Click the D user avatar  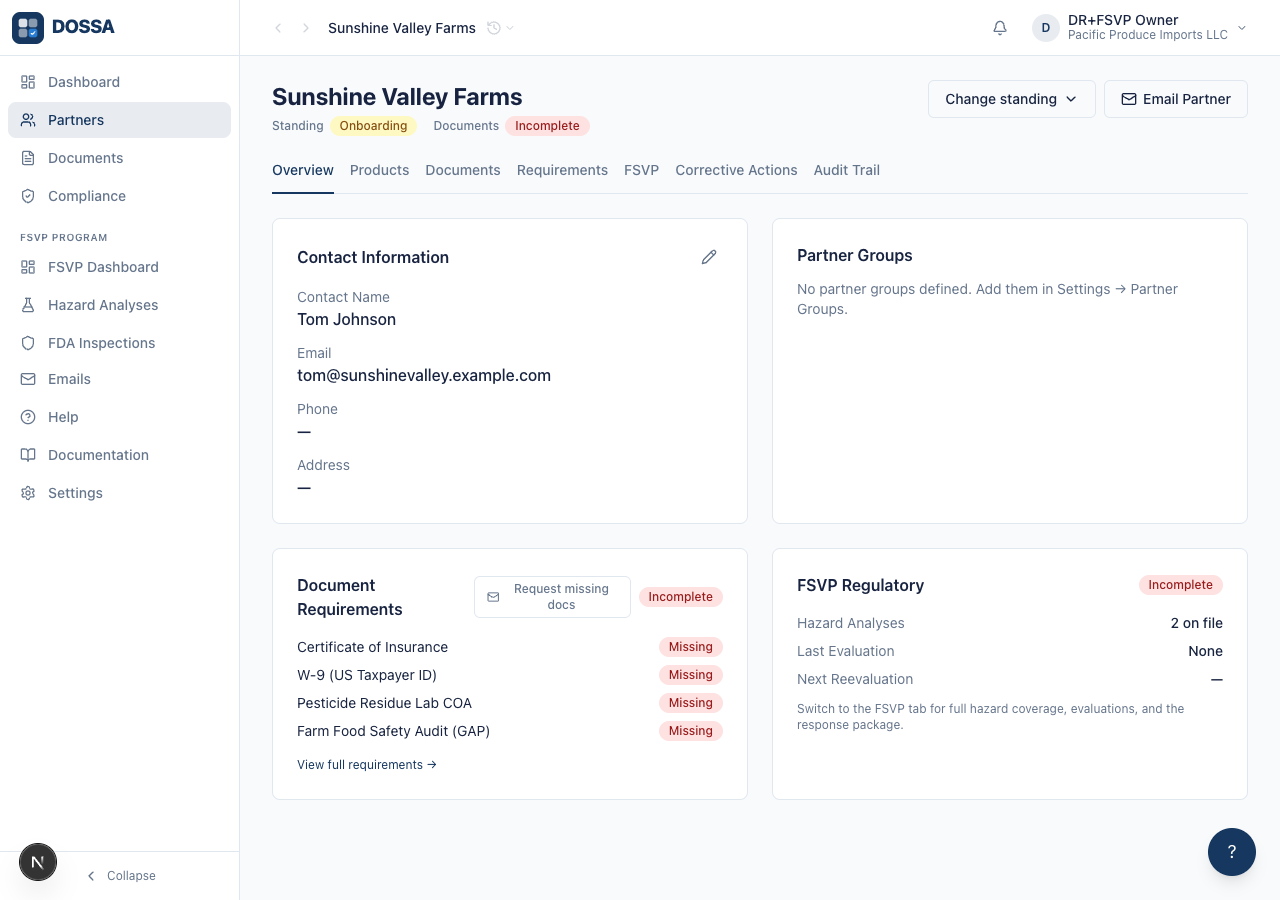click(1046, 28)
